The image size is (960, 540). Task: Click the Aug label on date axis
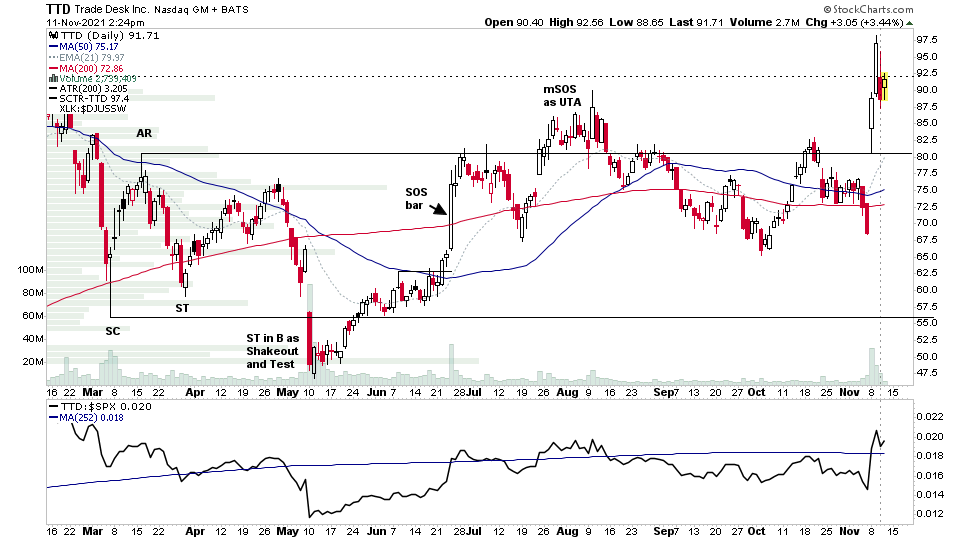(568, 392)
